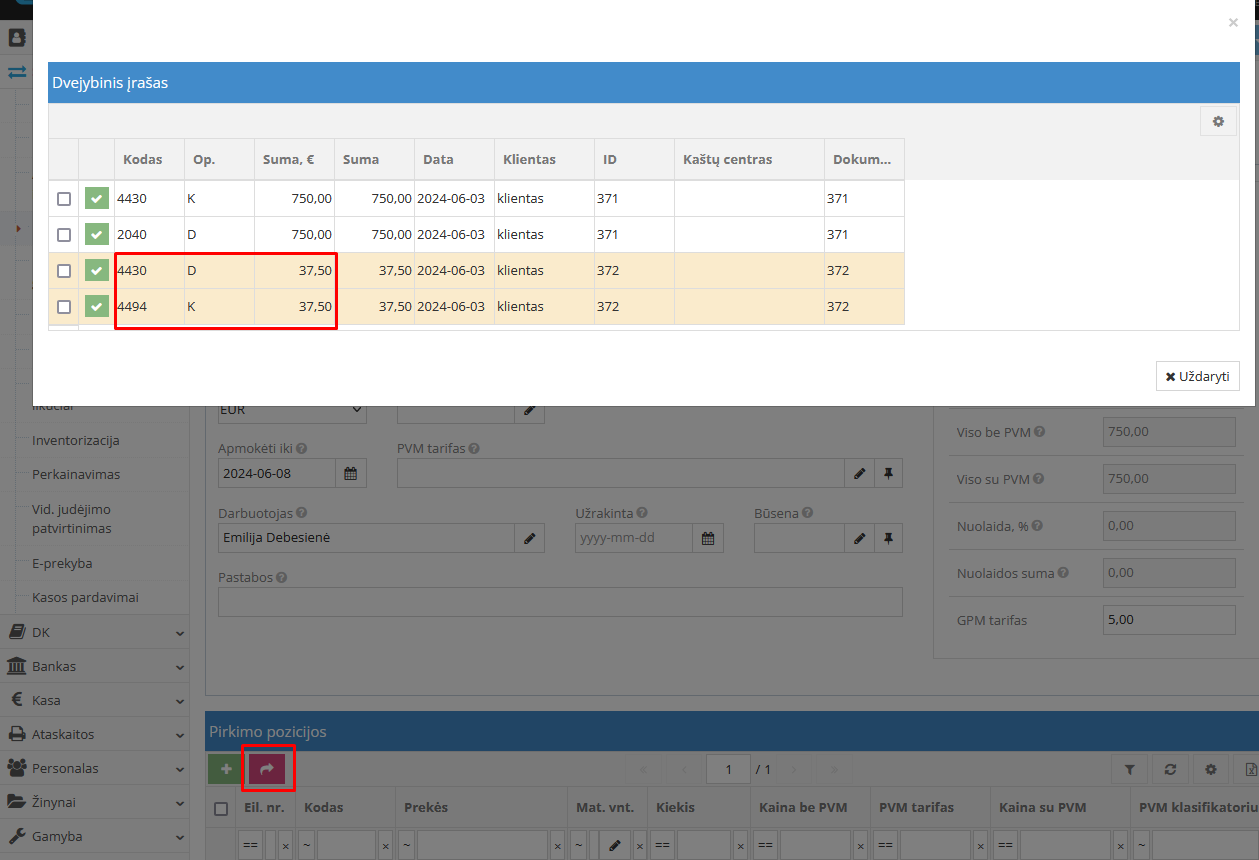The image size is (1259, 860).
Task: Tick the checkbox for the 4494 row
Action: (x=64, y=307)
